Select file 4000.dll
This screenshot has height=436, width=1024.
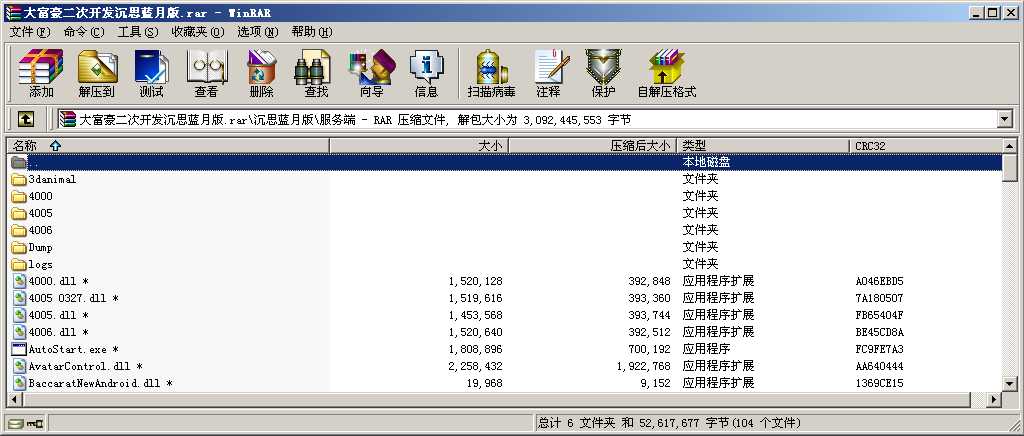point(58,281)
